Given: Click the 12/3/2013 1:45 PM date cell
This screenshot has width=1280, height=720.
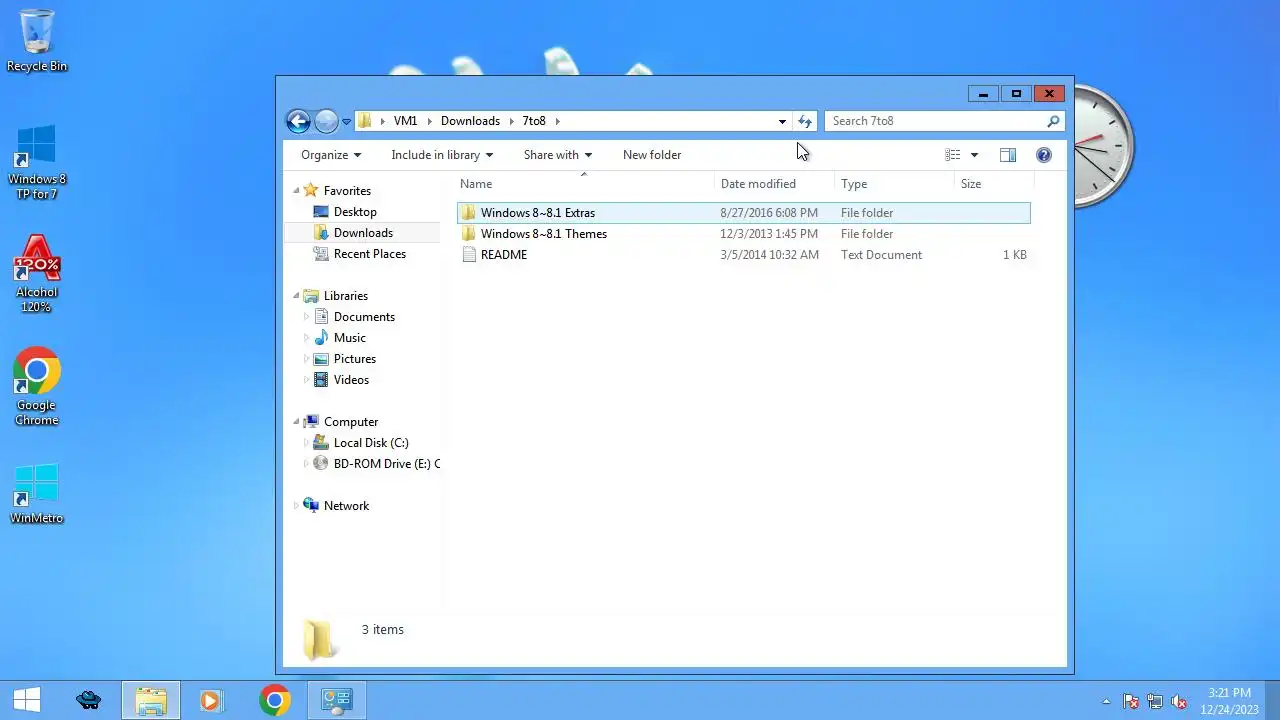Looking at the screenshot, I should tap(769, 234).
